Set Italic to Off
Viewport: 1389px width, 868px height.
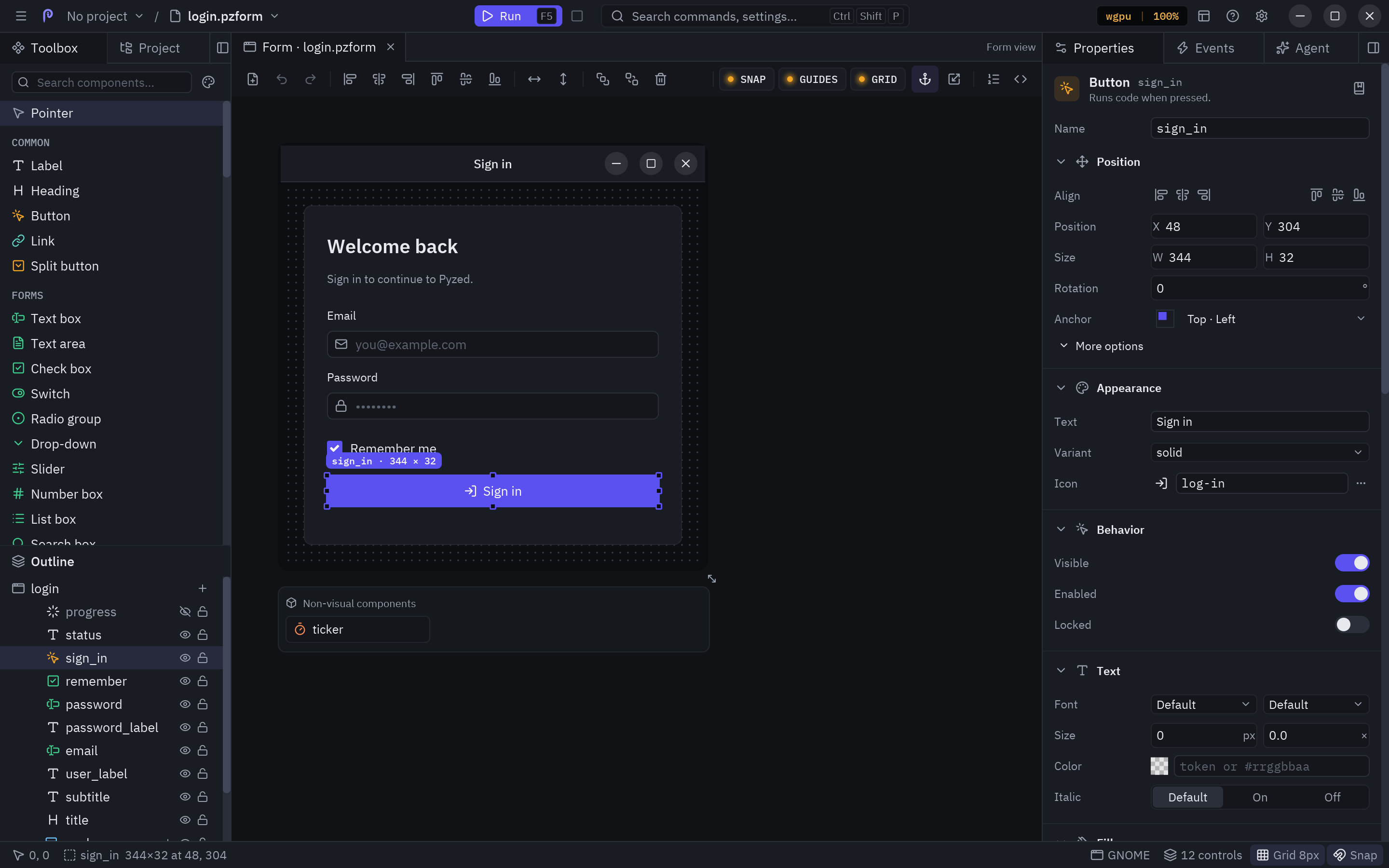[x=1332, y=798]
